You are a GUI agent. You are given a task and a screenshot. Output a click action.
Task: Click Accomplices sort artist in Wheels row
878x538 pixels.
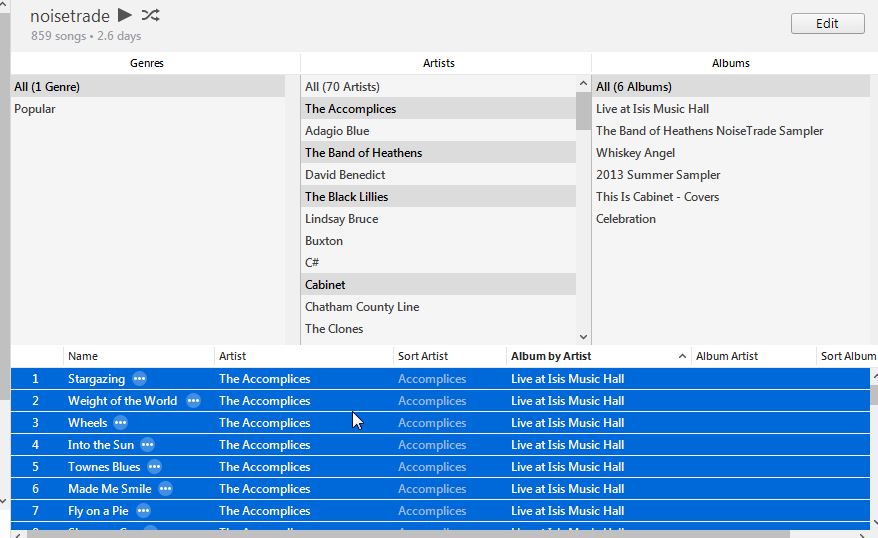(x=432, y=423)
